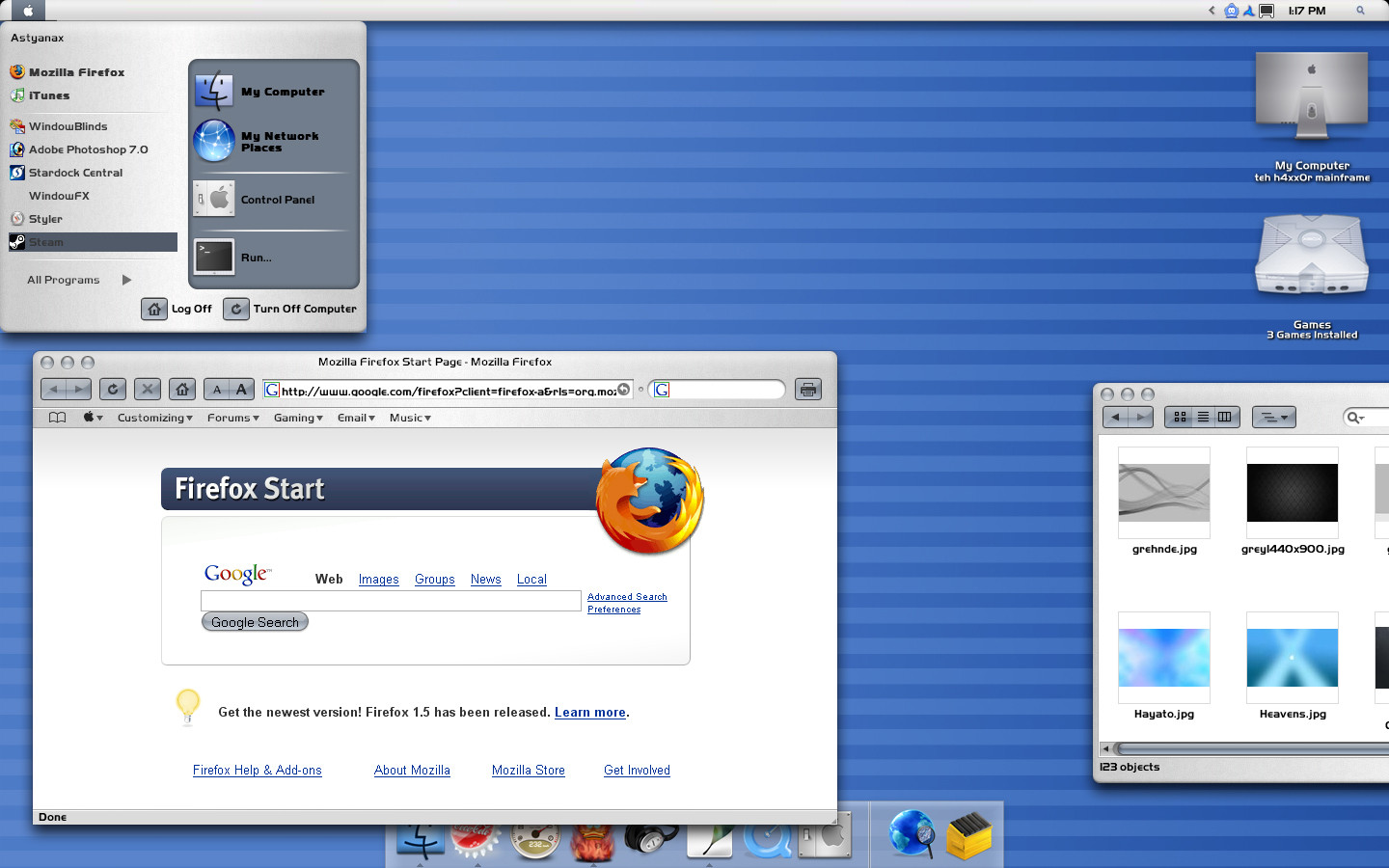Open Control Panel from start menu

(x=256, y=200)
